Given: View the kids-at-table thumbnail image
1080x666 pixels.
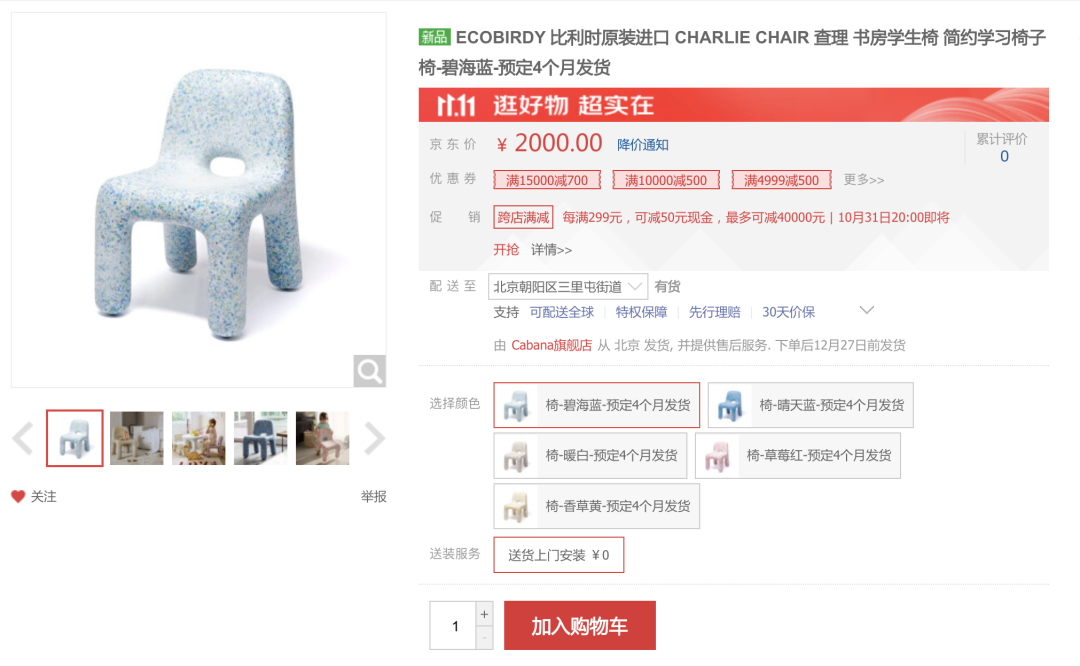Looking at the screenshot, I should (x=198, y=438).
